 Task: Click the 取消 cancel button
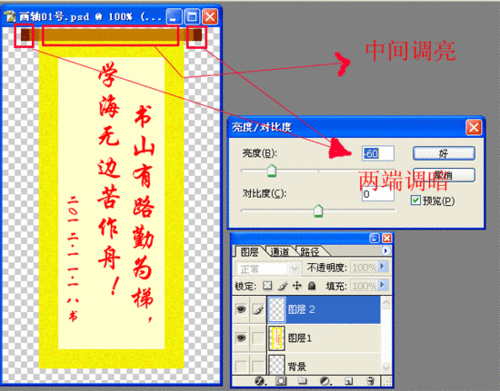tap(444, 175)
